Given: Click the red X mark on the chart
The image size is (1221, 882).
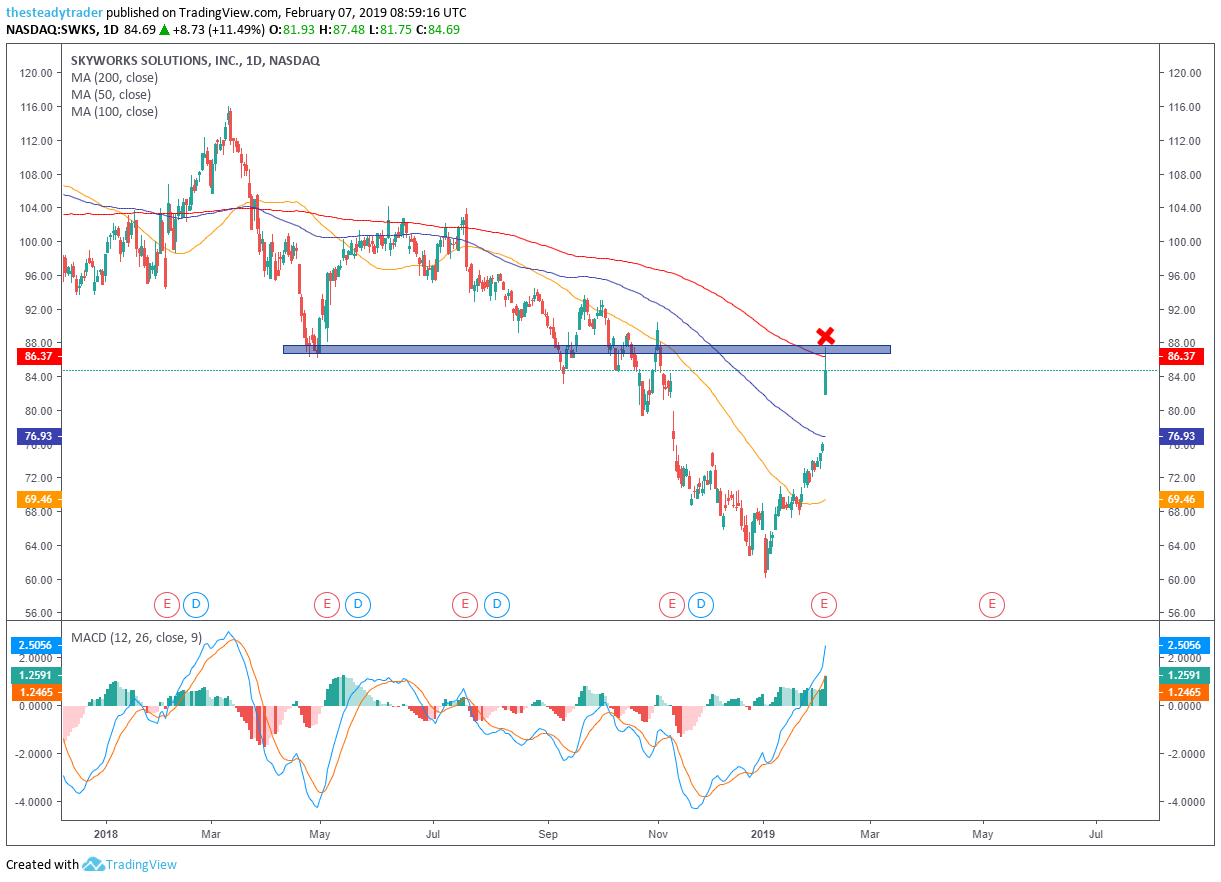Looking at the screenshot, I should point(825,336).
